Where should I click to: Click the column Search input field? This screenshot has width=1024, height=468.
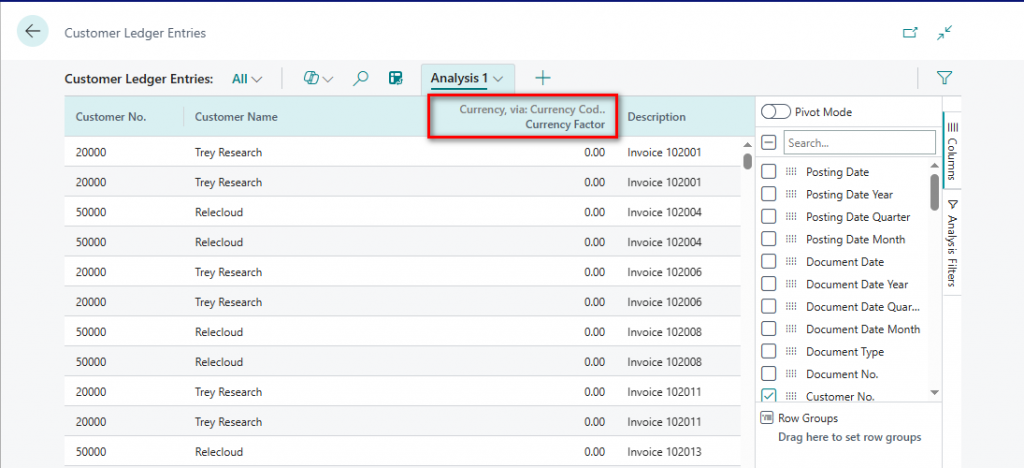pyautogui.click(x=860, y=142)
